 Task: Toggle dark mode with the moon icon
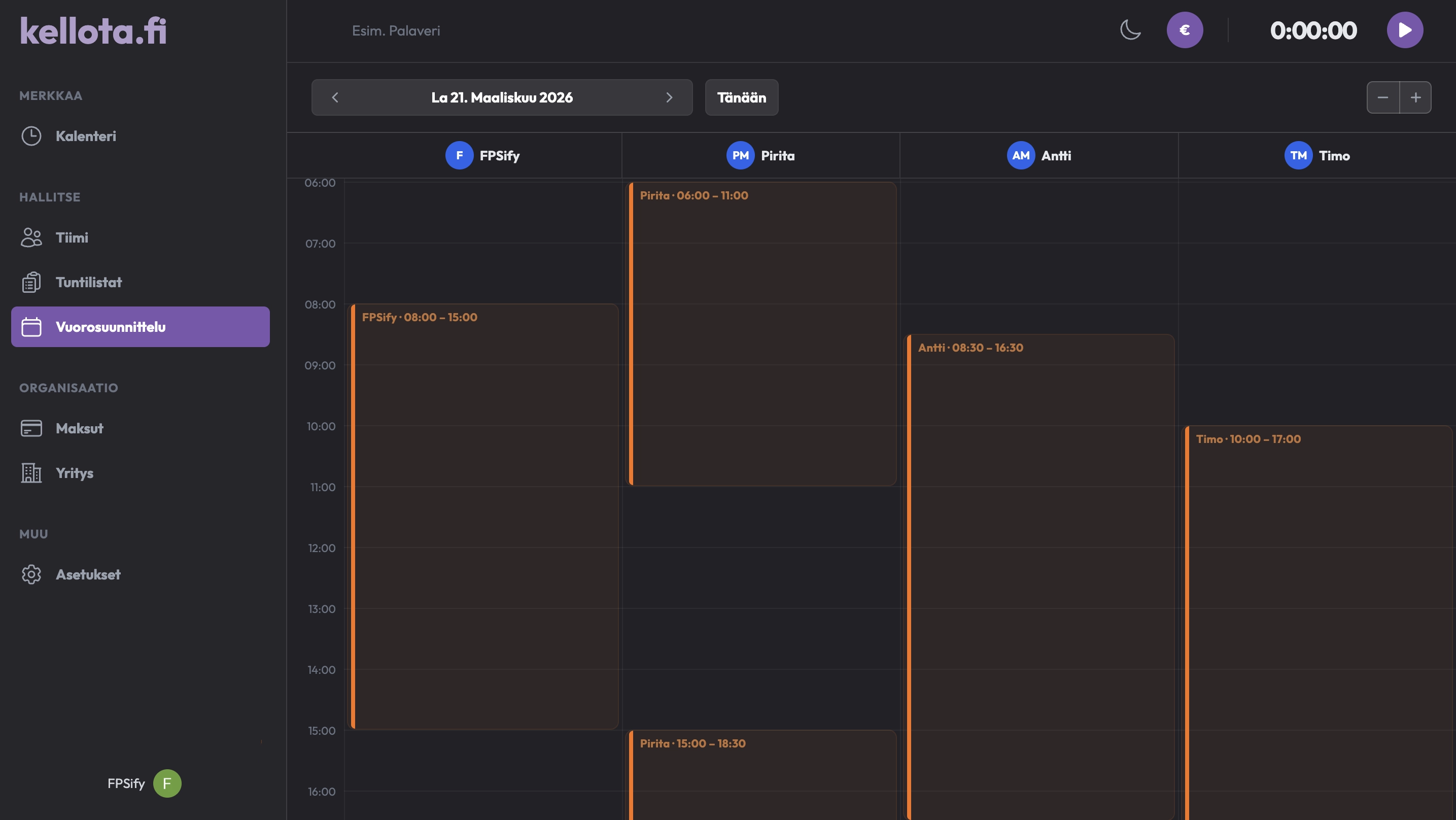coord(1130,30)
